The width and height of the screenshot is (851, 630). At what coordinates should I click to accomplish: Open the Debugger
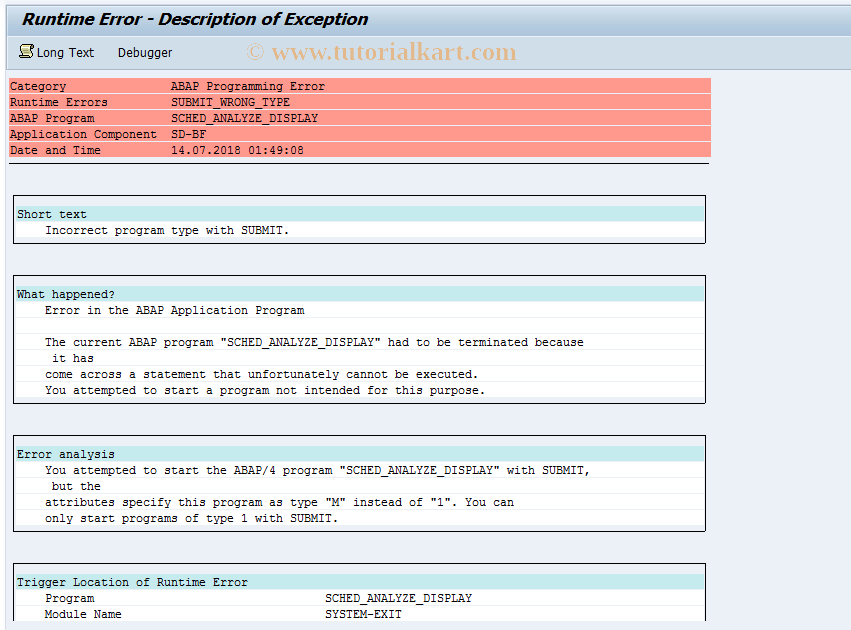144,52
